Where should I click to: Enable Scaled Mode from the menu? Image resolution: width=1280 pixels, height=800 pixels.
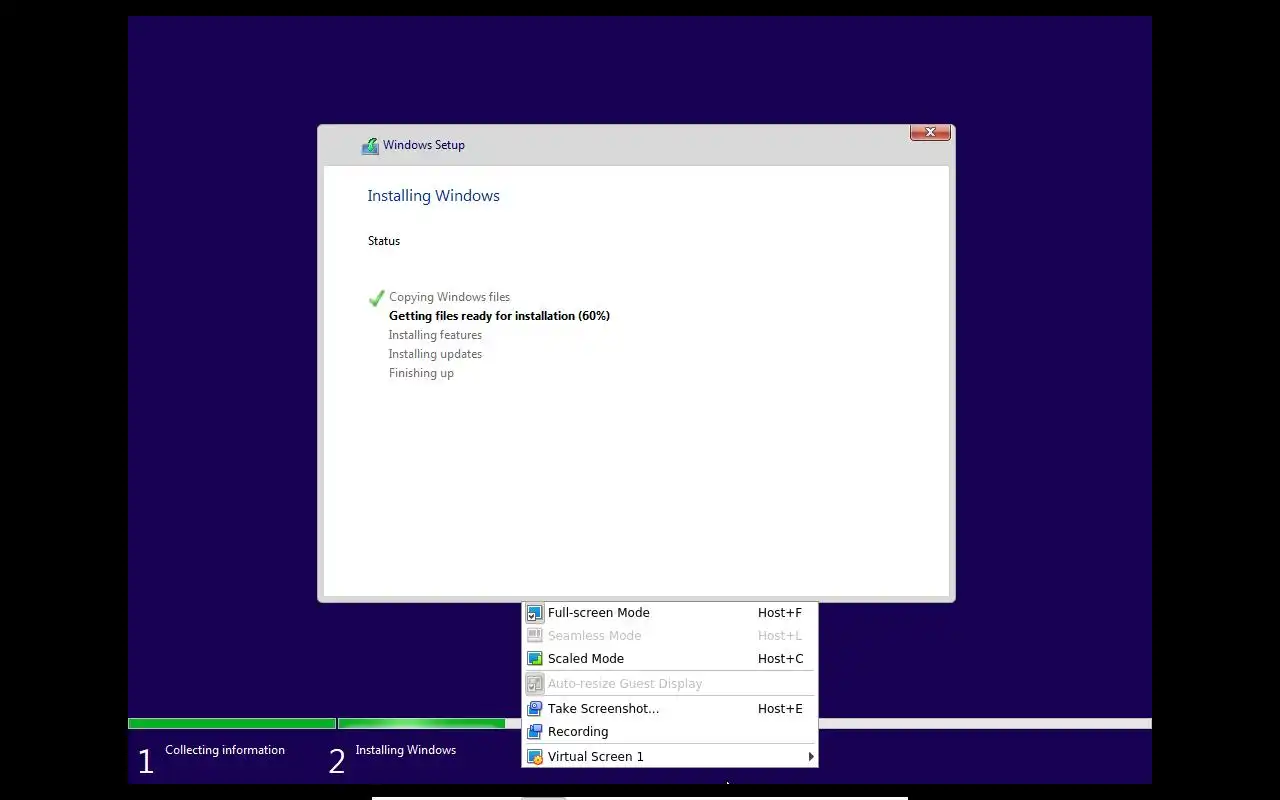pyautogui.click(x=670, y=659)
